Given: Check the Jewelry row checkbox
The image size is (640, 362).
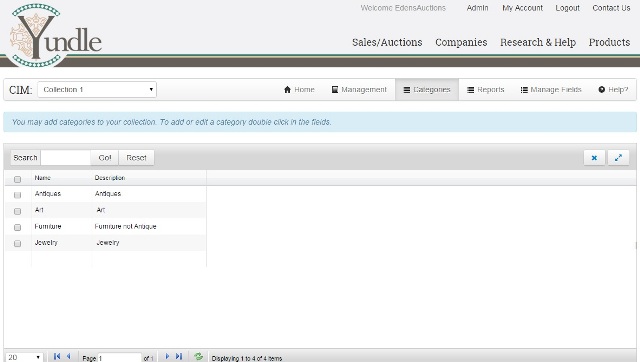Looking at the screenshot, I should [17, 243].
